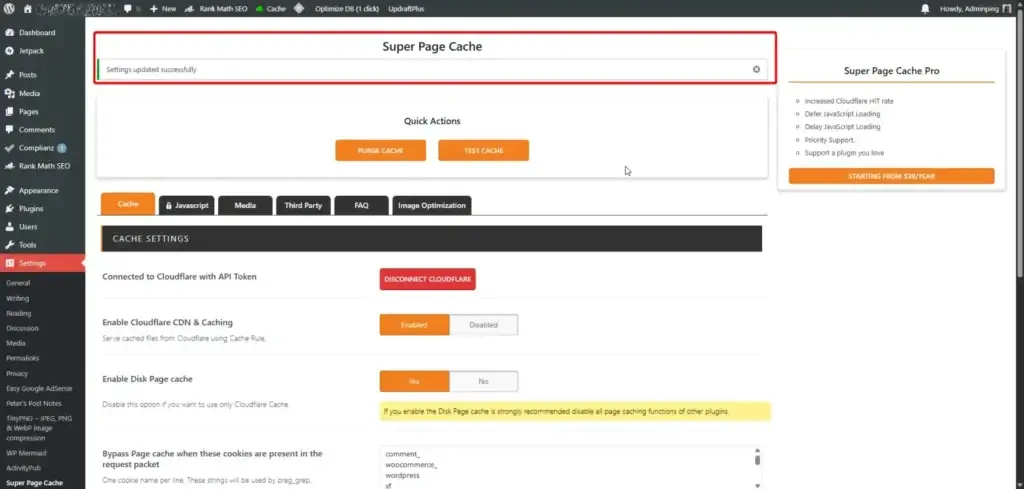Screen dimensions: 1024x489
Task: Open UpdraftPlus in admin bar
Action: pos(406,8)
